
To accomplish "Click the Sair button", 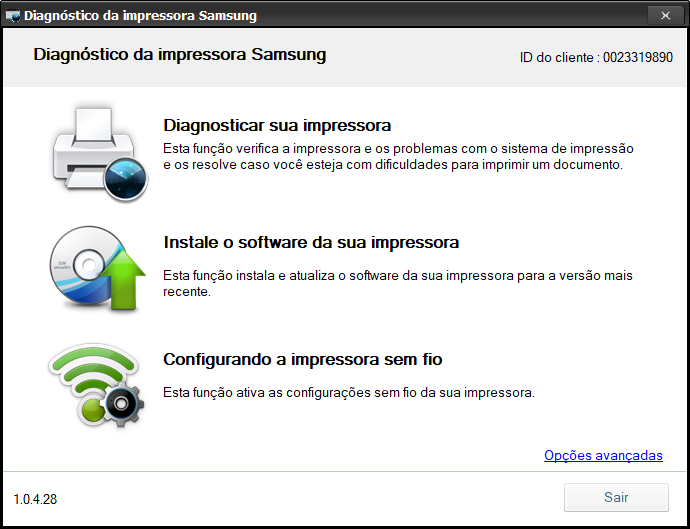I will coord(616,497).
